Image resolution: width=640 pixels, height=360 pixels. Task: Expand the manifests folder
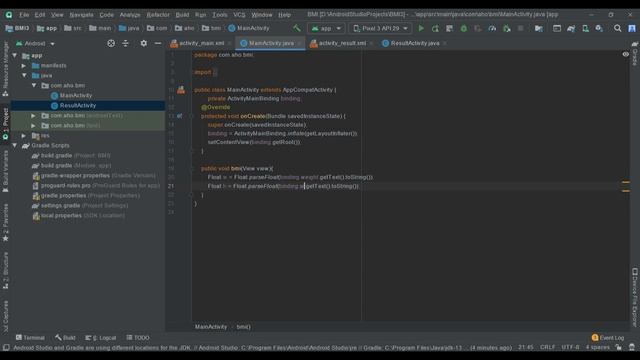[24, 65]
